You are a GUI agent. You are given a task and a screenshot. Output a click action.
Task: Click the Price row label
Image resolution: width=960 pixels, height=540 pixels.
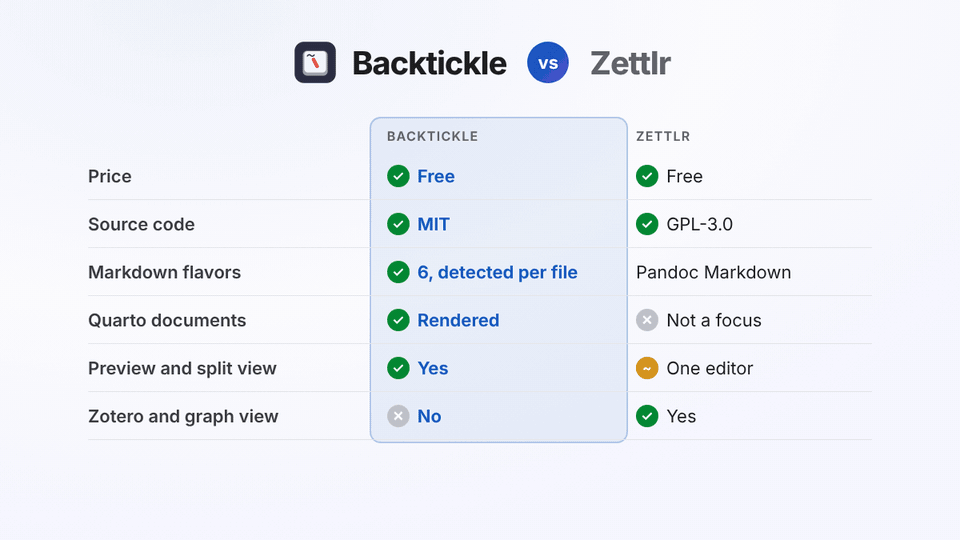110,176
